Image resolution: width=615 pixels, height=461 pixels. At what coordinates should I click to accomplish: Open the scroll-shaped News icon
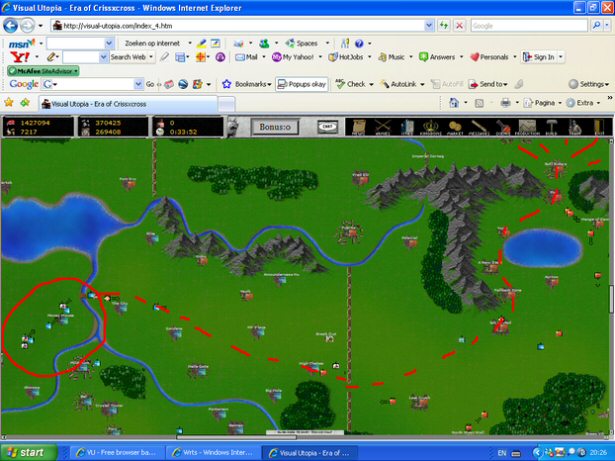click(358, 127)
